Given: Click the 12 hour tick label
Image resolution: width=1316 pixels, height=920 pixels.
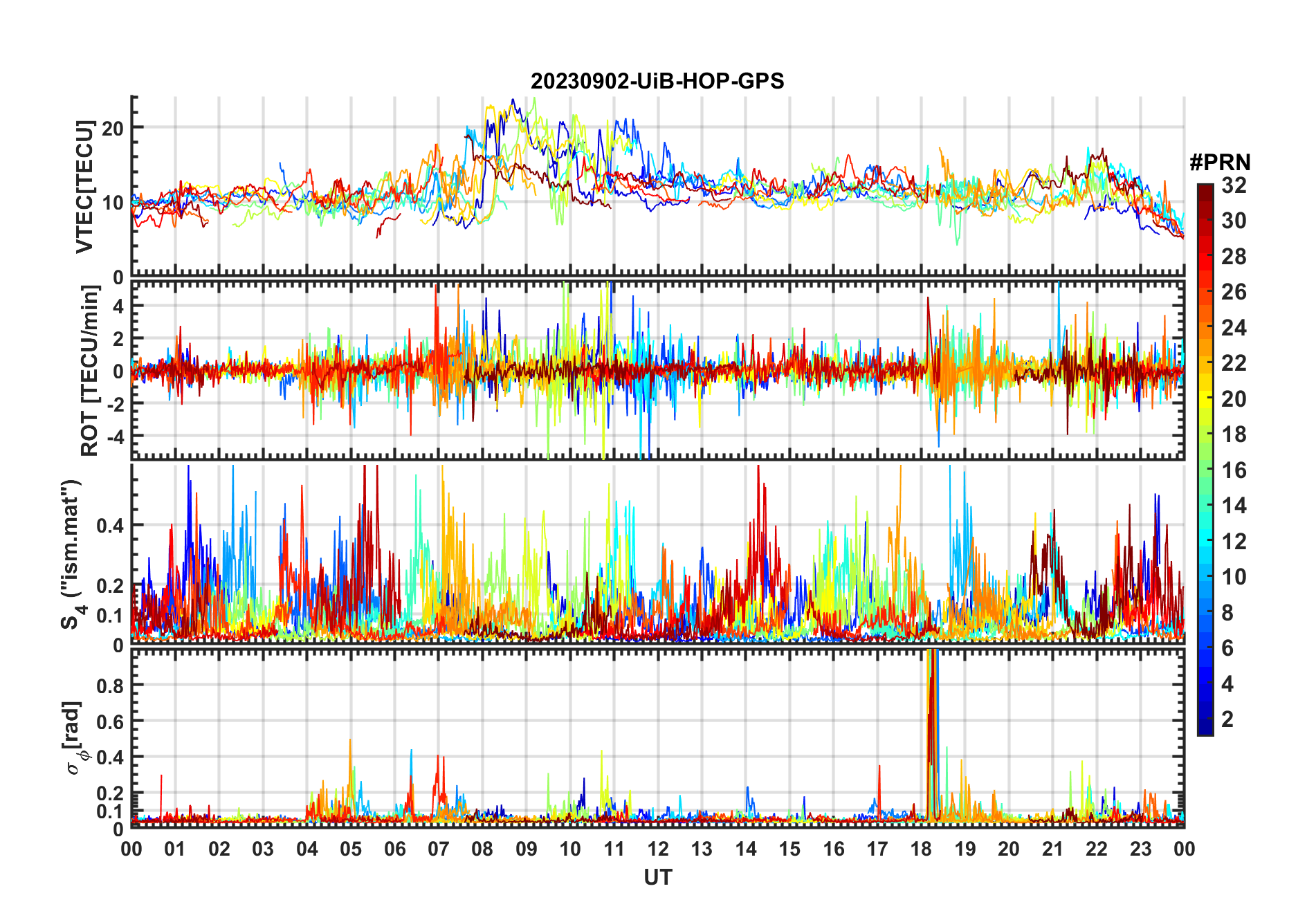Looking at the screenshot, I should [x=658, y=849].
